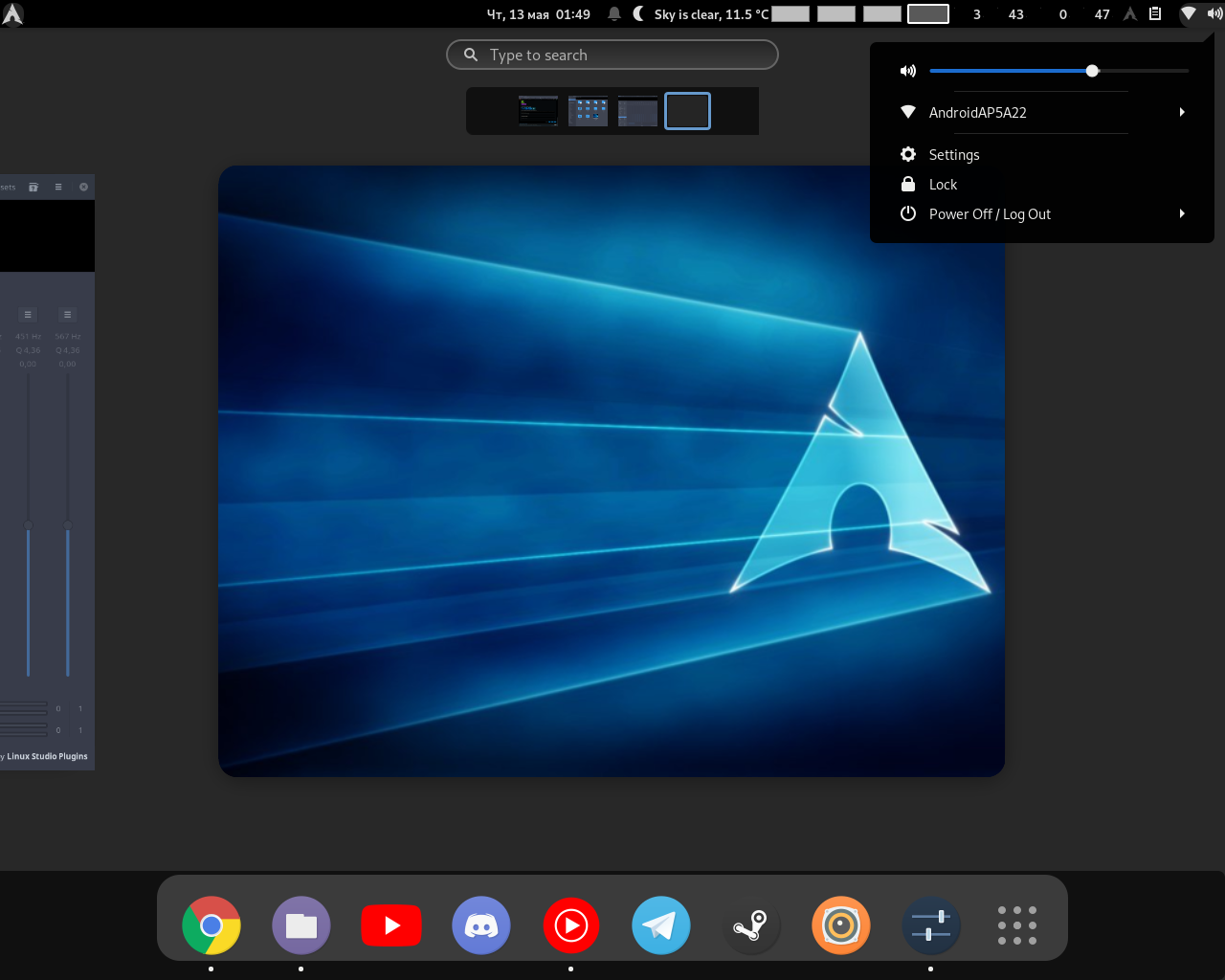Show all applications grid
The image size is (1225, 980).
1017,925
